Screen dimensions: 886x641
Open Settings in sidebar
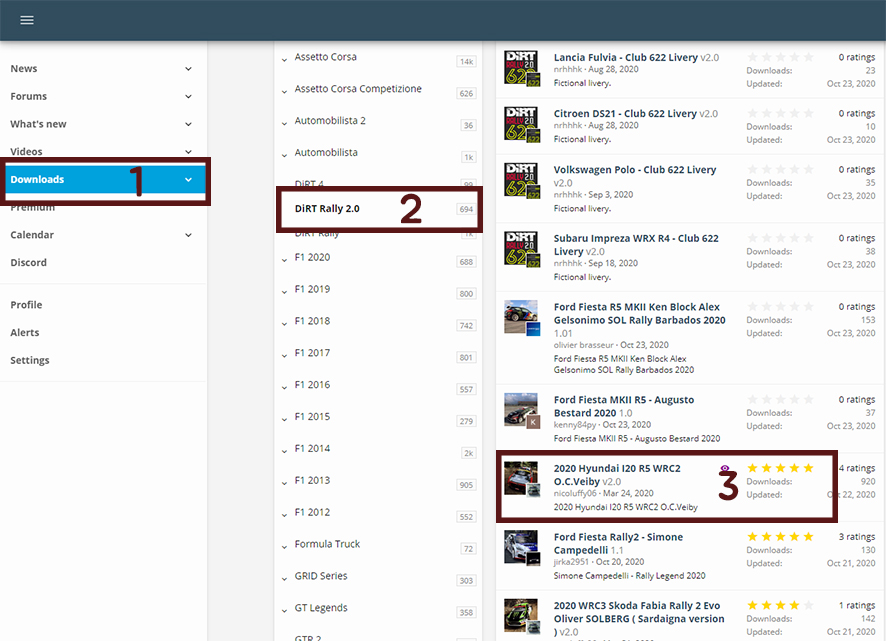coord(29,360)
